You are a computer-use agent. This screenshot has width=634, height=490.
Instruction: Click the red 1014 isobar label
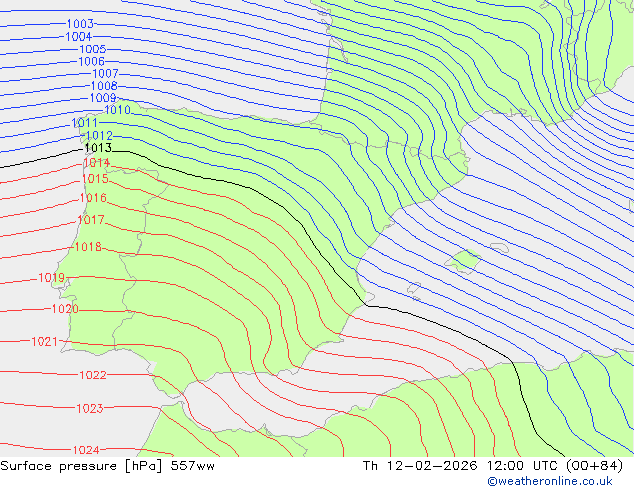click(x=96, y=163)
